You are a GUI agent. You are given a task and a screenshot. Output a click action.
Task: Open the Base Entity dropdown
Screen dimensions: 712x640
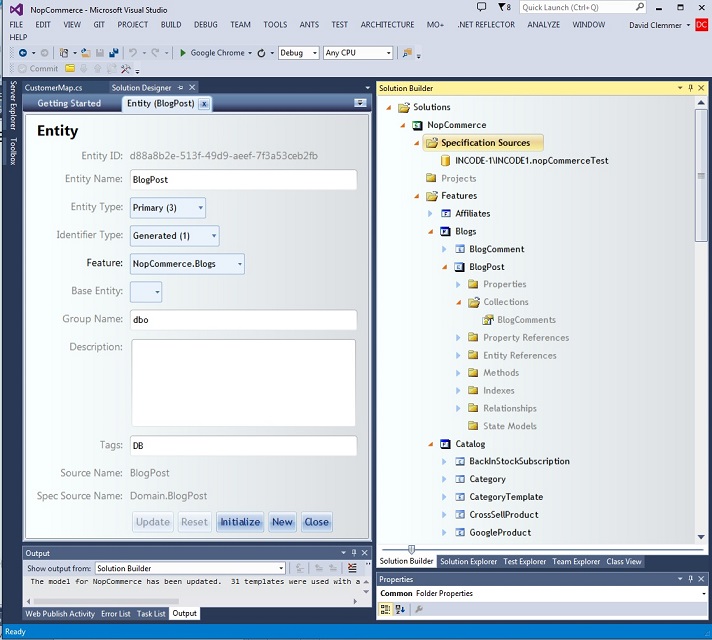coord(157,292)
